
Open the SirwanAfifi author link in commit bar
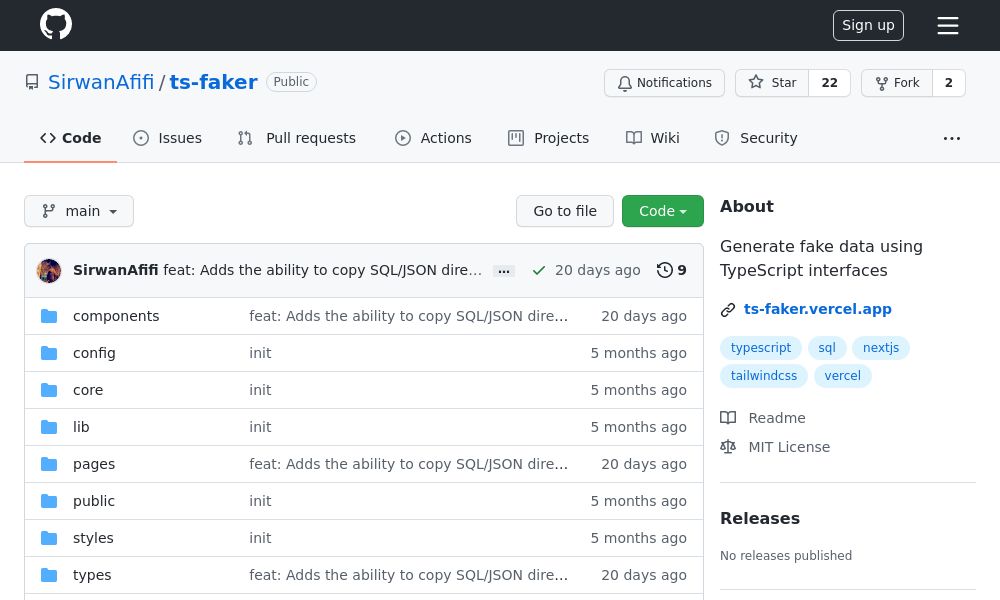tap(115, 270)
